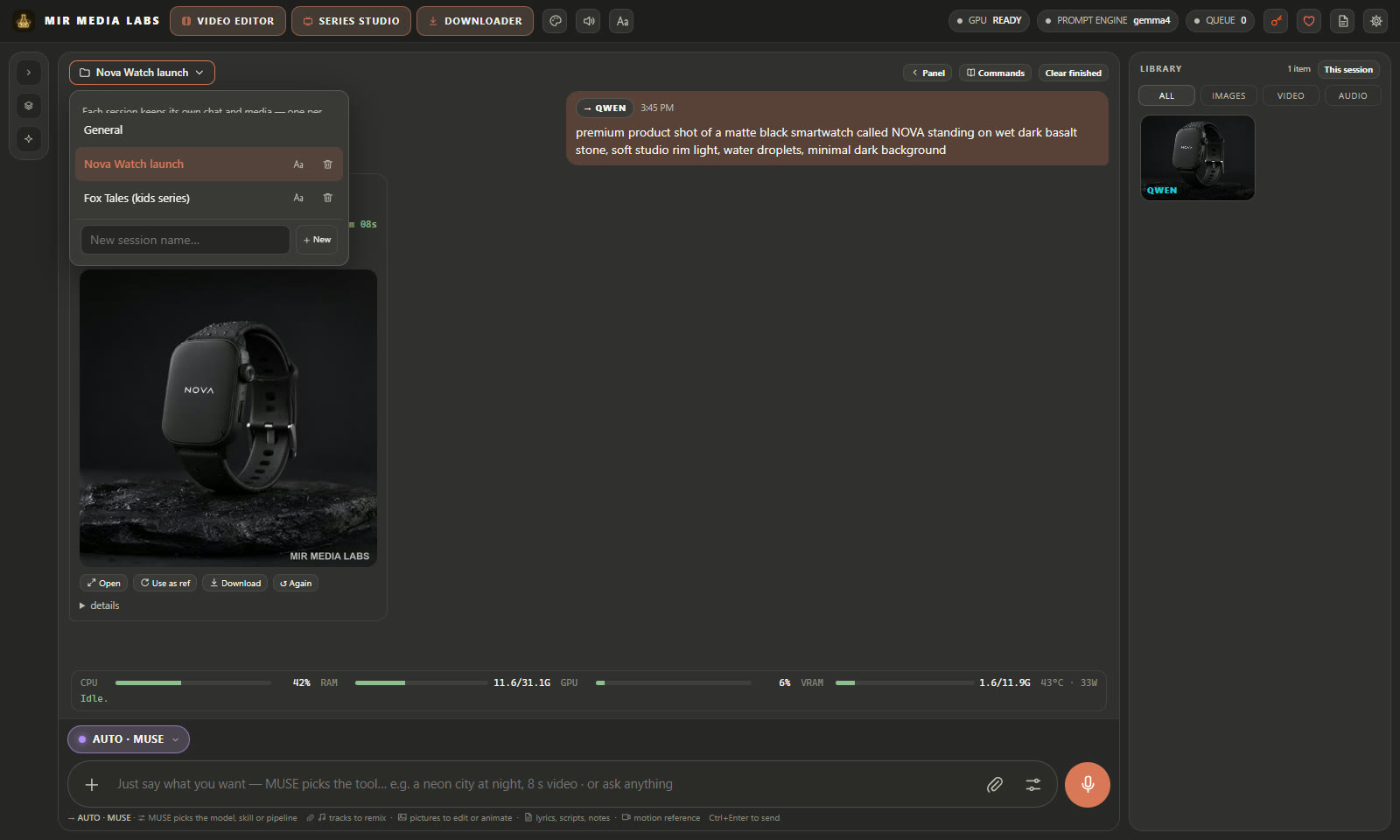This screenshot has height=840, width=1400.
Task: Toggle the This session library filter
Action: click(x=1348, y=70)
